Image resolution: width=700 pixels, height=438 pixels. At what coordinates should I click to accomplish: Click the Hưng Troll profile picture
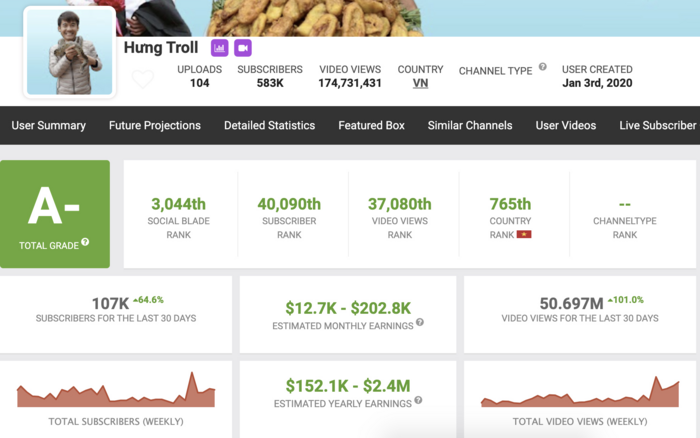69,52
